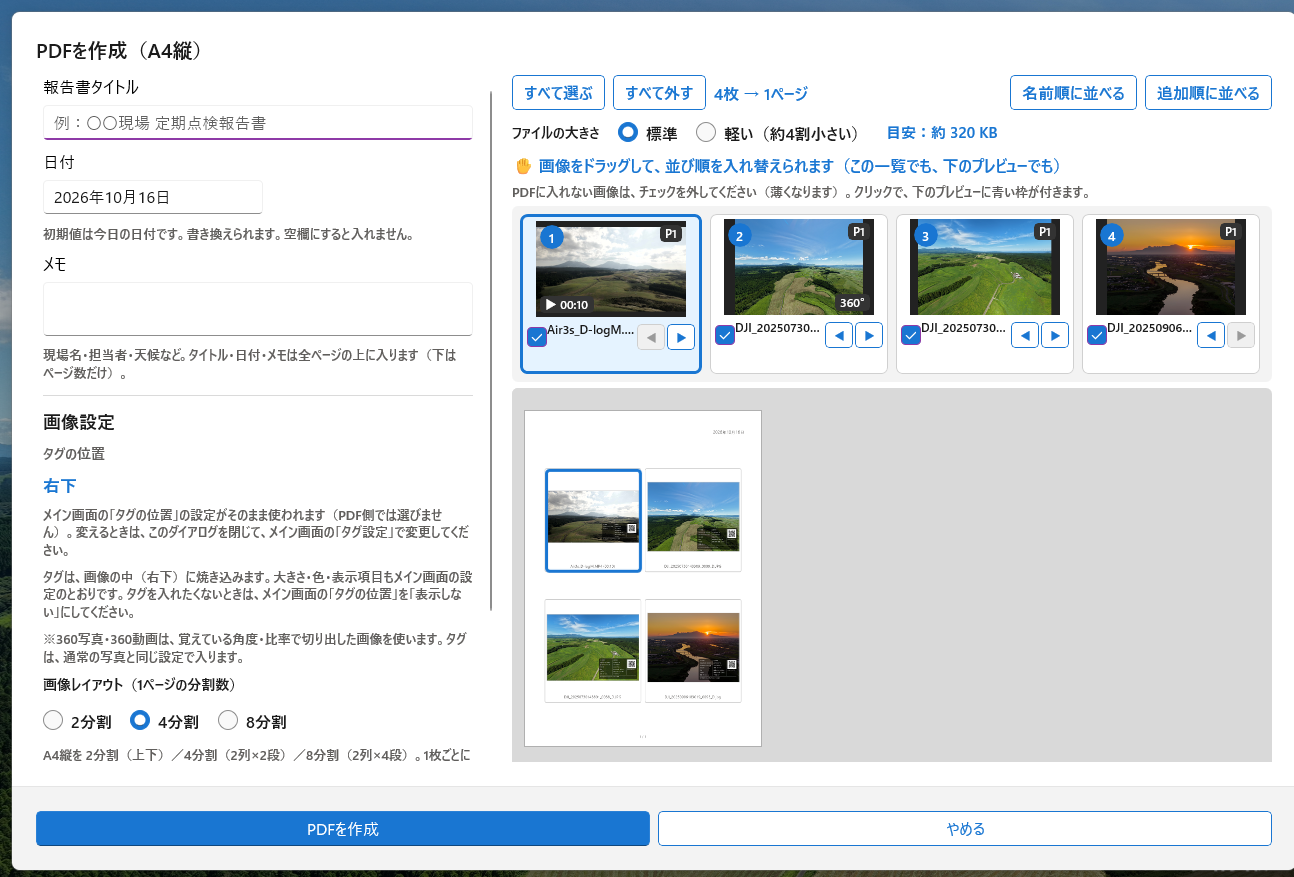The width and height of the screenshot is (1294, 877).
Task: Choose the 2分割 layout option
Action: pyautogui.click(x=77, y=721)
